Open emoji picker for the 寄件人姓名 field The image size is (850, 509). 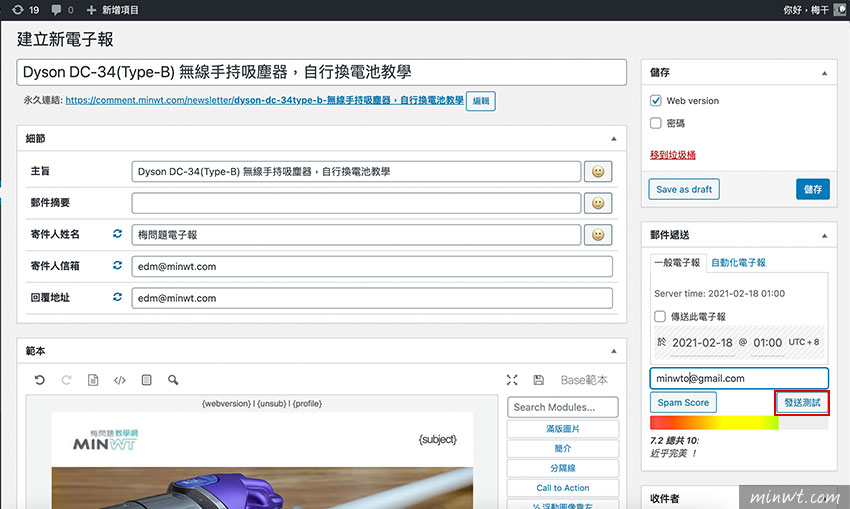tap(598, 235)
